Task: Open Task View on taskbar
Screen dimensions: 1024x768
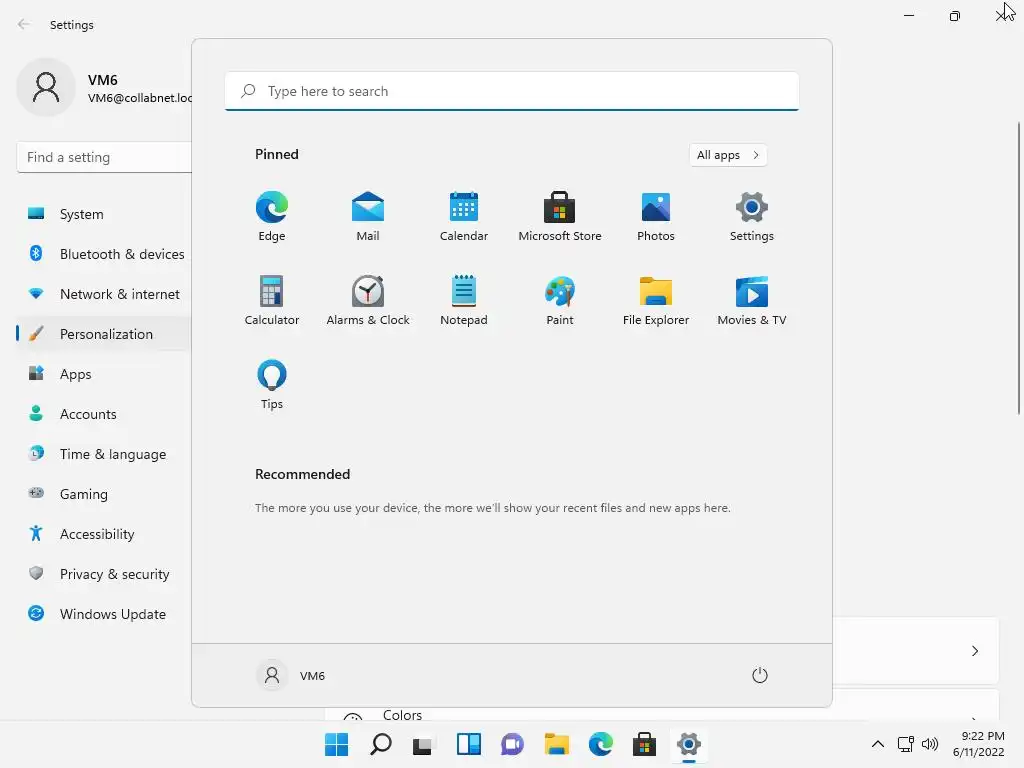Action: pyautogui.click(x=424, y=744)
